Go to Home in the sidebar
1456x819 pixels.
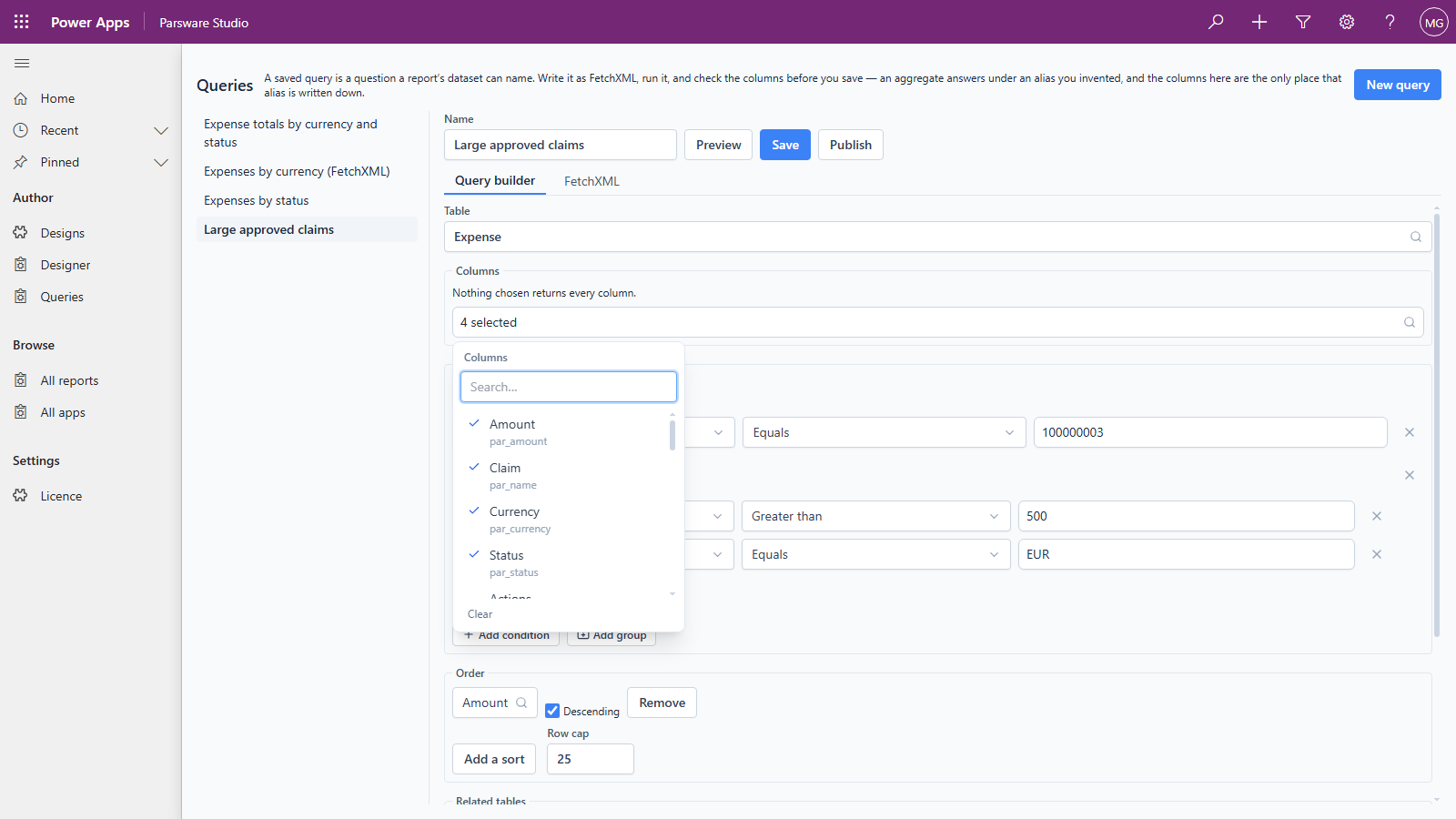91,98
